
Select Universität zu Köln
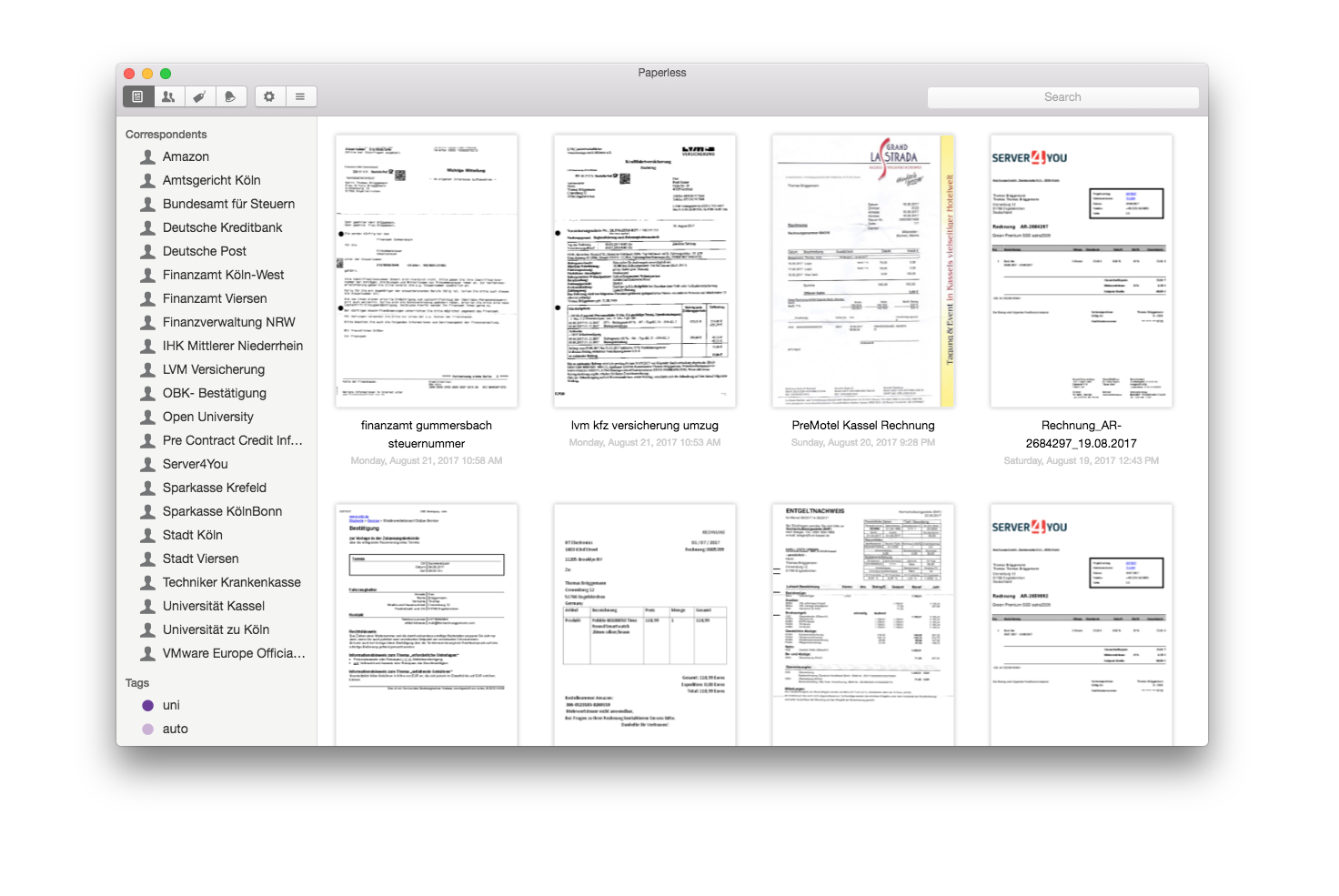point(216,629)
